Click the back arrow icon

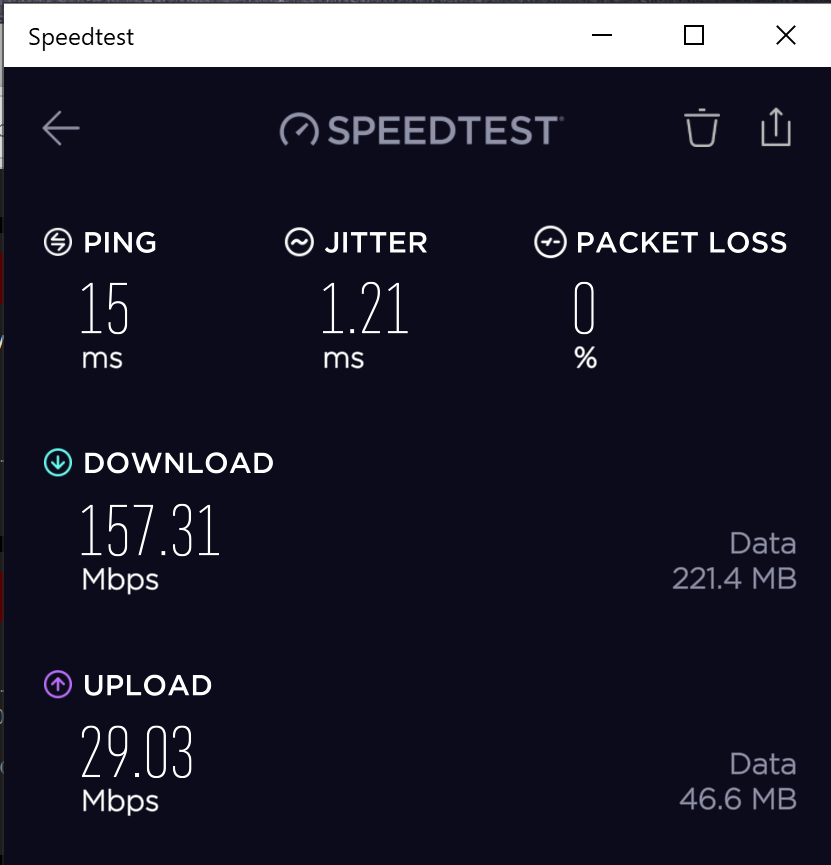point(61,128)
